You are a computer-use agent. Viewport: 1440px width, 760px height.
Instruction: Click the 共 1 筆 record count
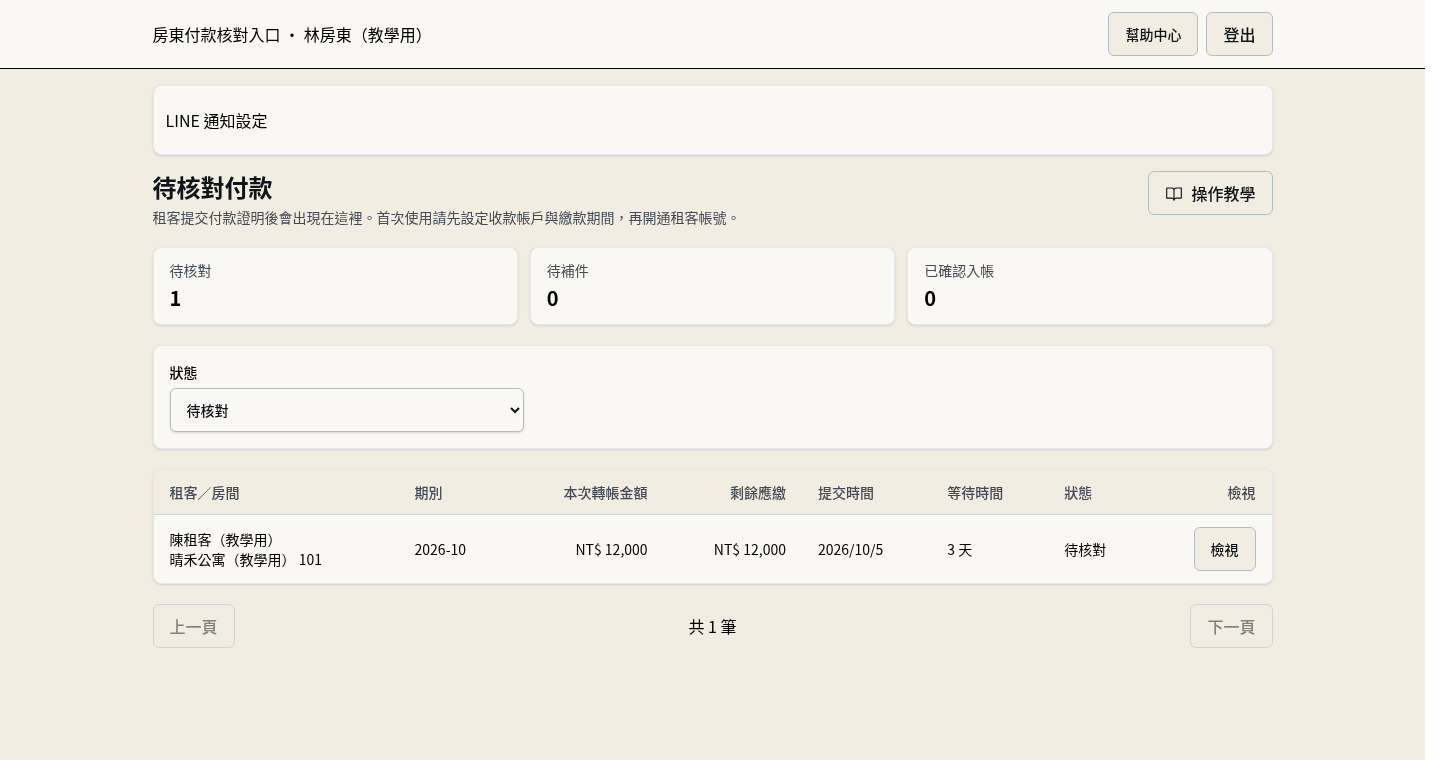click(713, 627)
